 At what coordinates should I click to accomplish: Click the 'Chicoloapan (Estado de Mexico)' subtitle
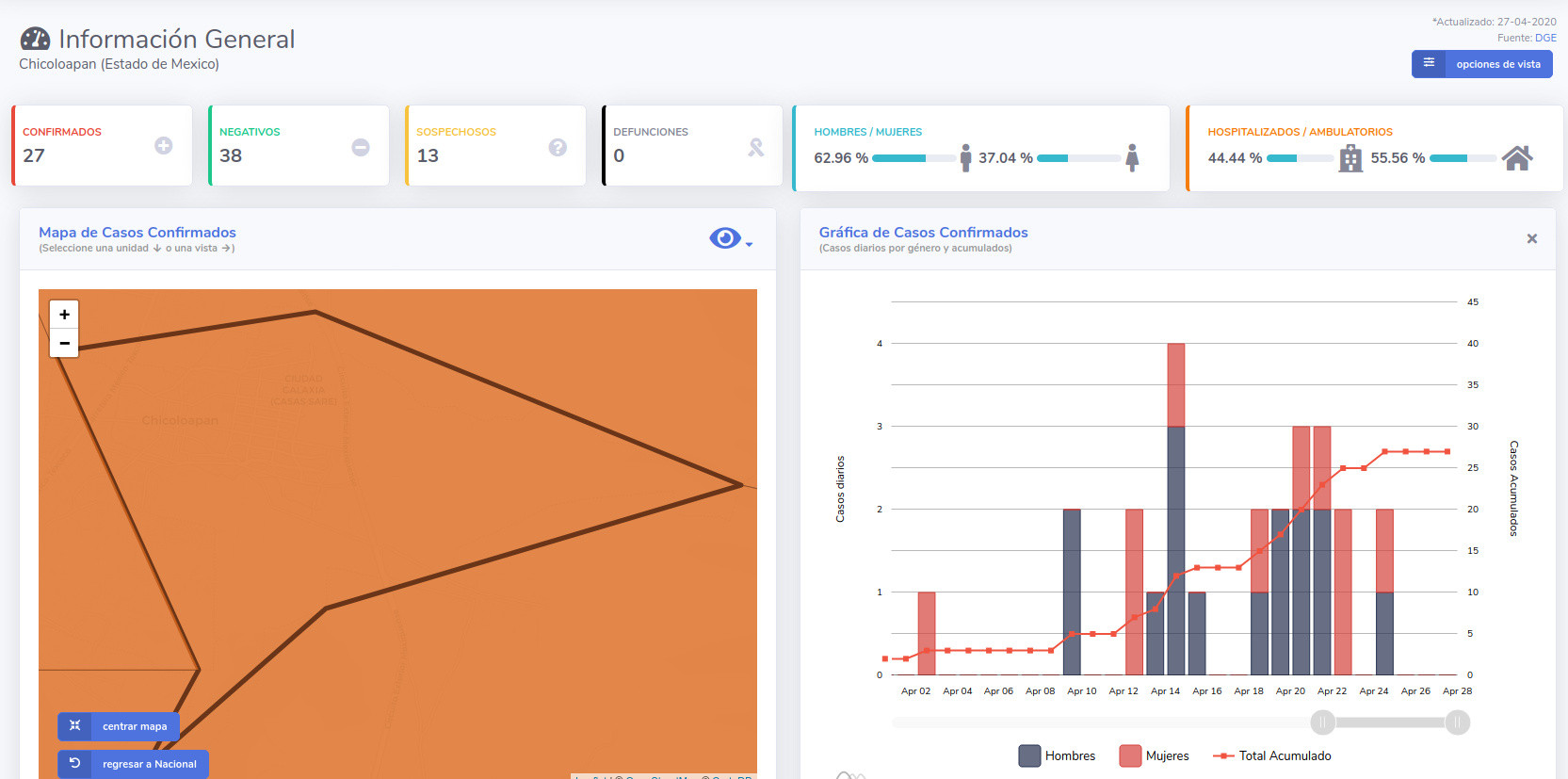119,64
